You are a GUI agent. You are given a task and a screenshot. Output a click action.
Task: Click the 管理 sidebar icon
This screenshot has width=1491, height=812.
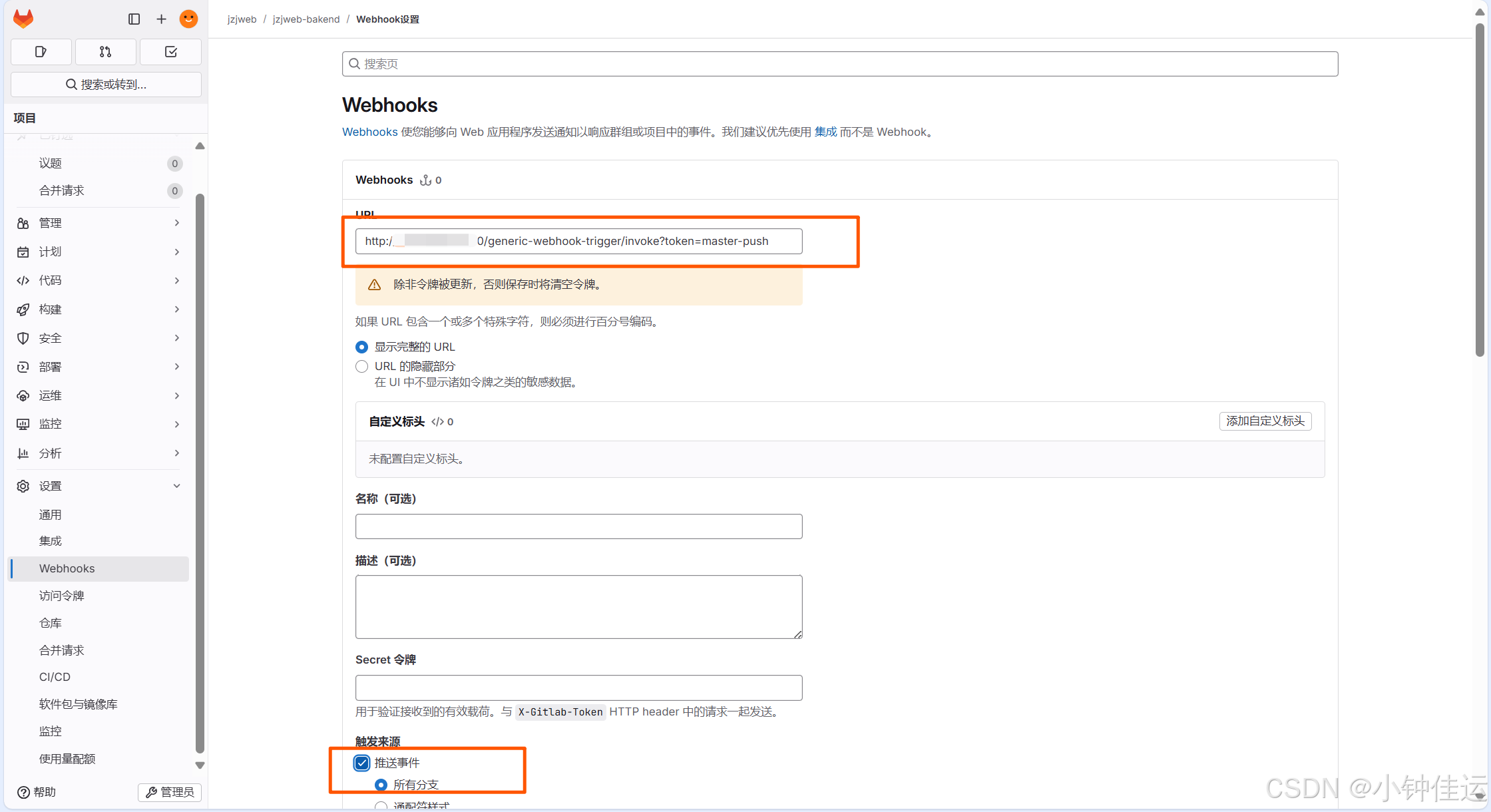coord(23,223)
